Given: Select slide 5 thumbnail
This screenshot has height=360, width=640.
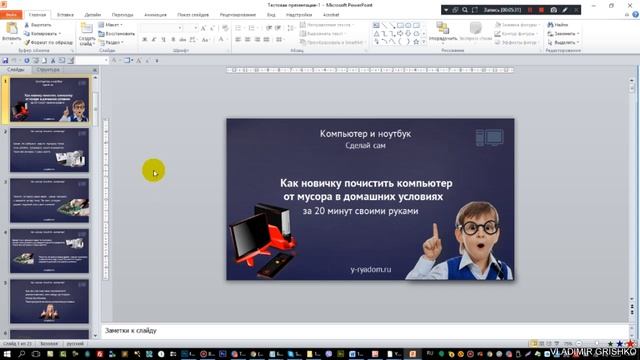Looking at the screenshot, I should (x=49, y=301).
